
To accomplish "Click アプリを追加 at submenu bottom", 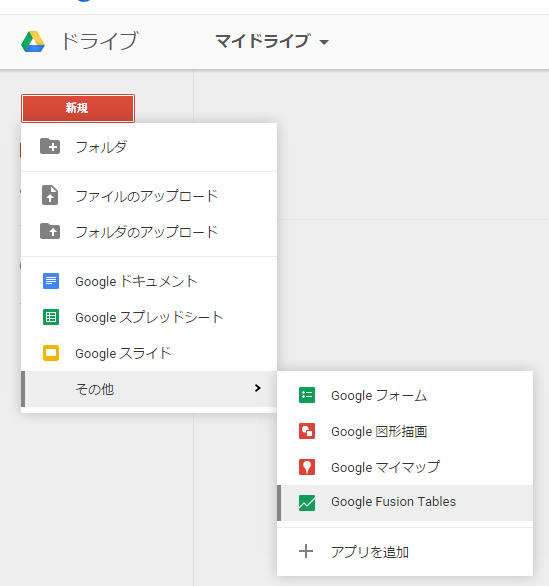I will pyautogui.click(x=405, y=552).
